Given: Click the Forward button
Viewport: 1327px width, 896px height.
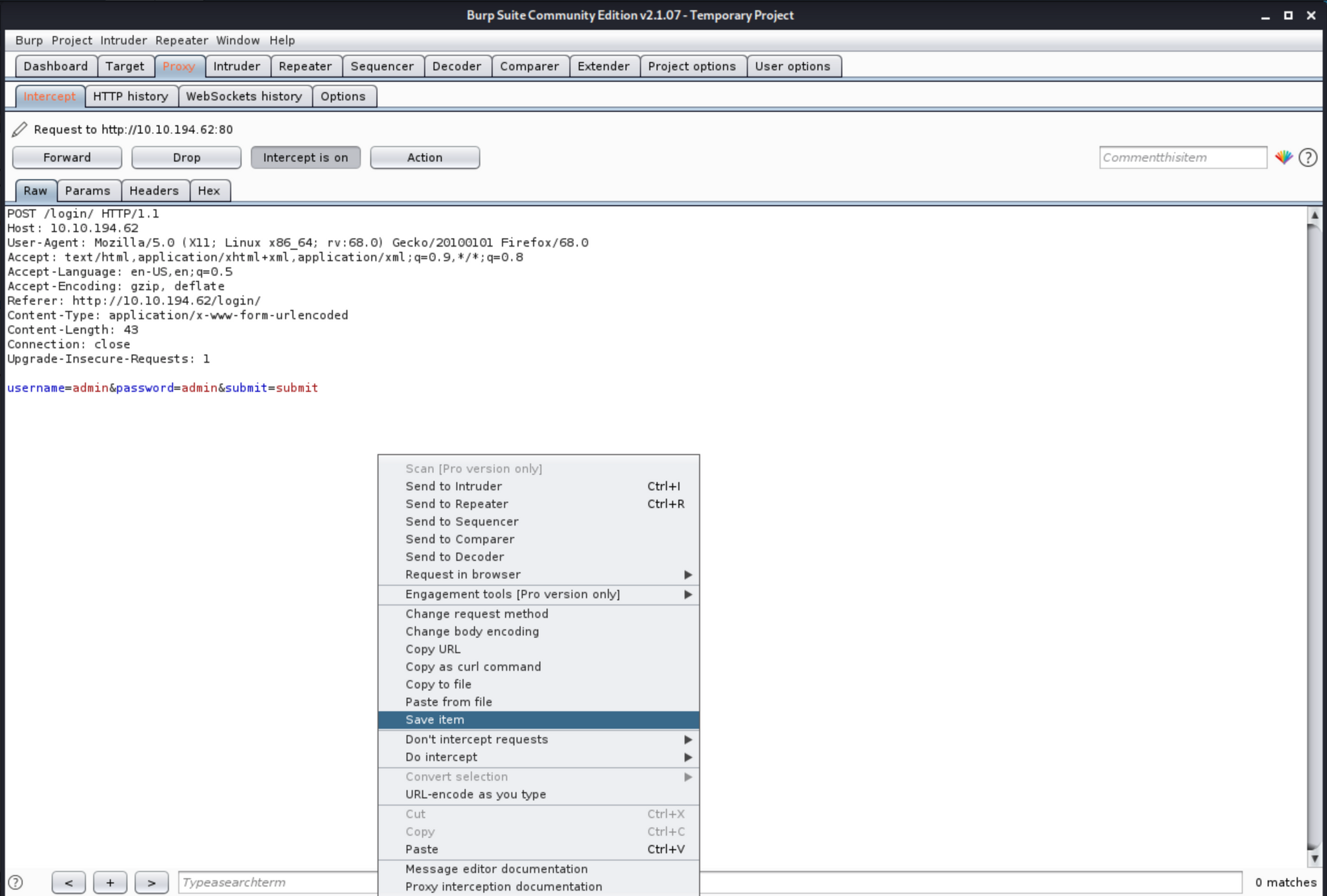Looking at the screenshot, I should click(67, 157).
